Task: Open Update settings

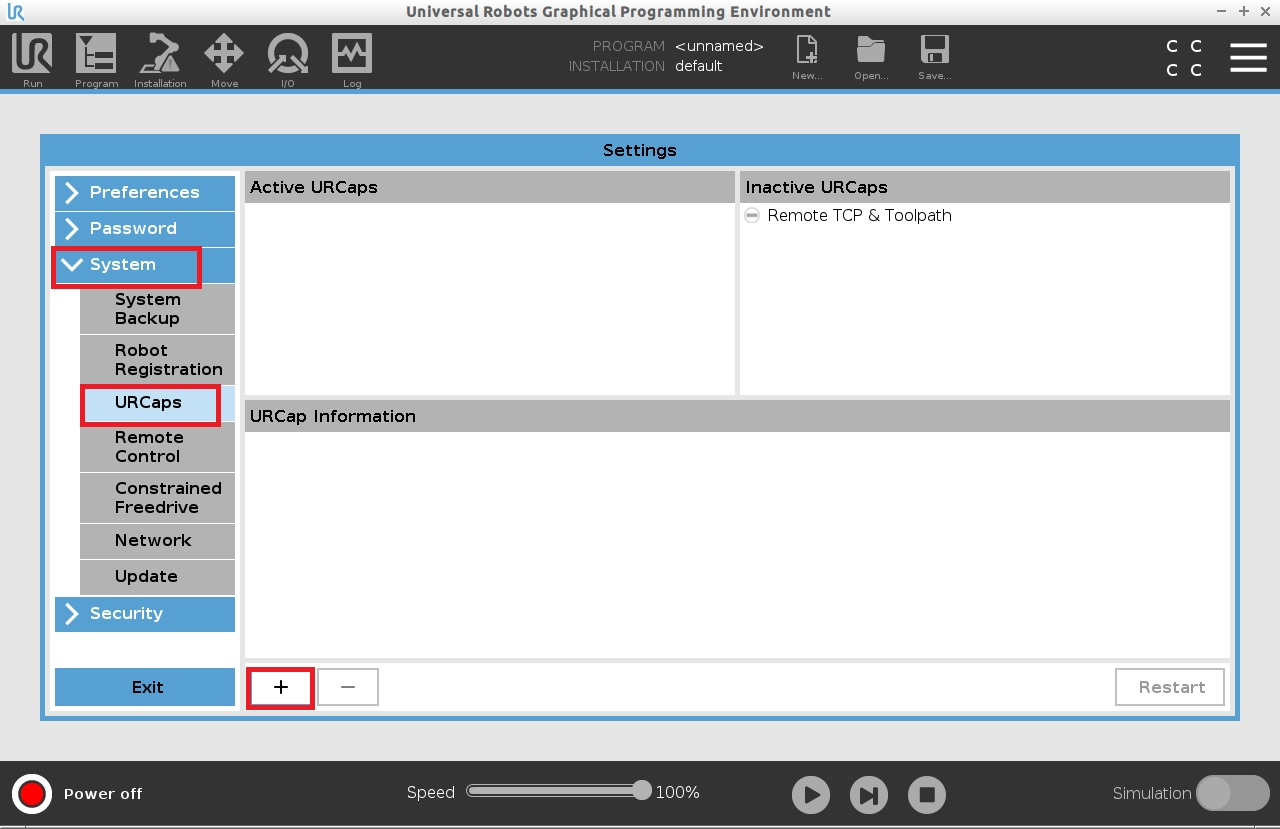Action: click(157, 577)
